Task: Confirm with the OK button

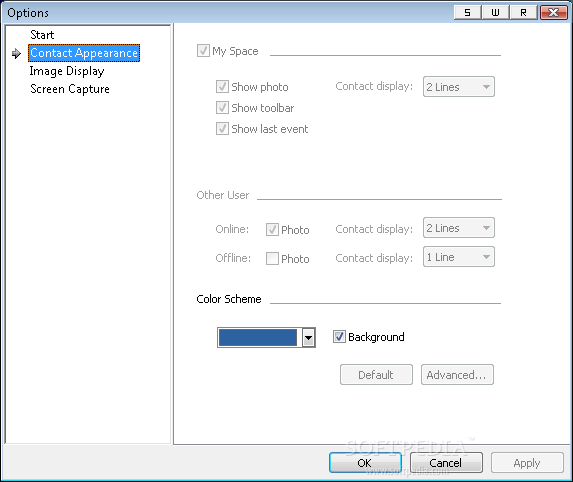Action: (x=365, y=463)
